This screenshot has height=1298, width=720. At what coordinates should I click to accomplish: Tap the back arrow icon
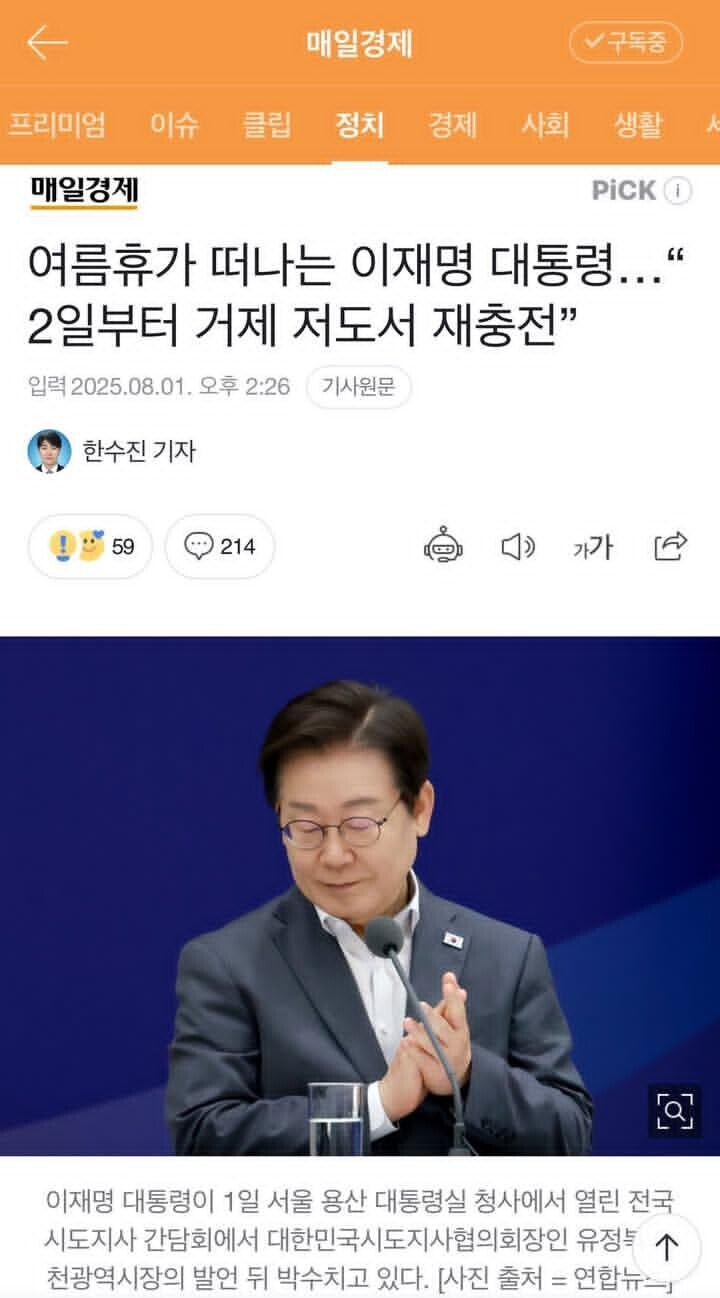(47, 43)
